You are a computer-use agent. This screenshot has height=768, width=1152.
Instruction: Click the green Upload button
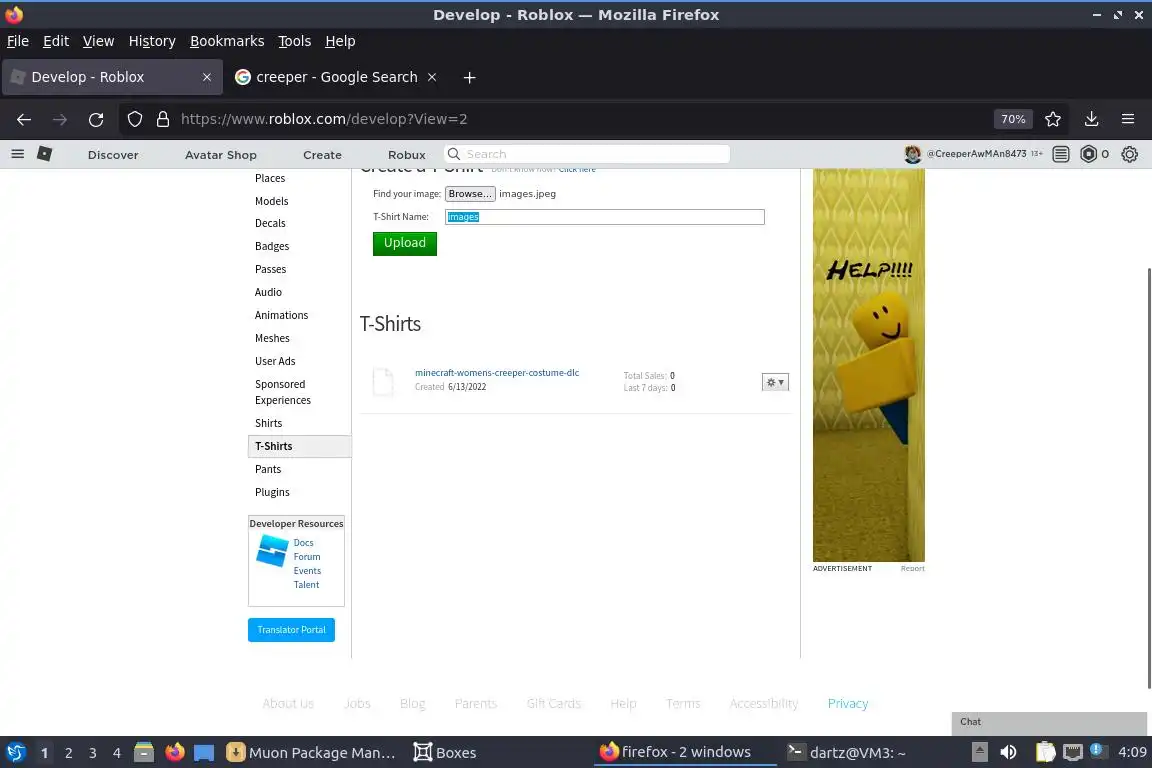(405, 243)
